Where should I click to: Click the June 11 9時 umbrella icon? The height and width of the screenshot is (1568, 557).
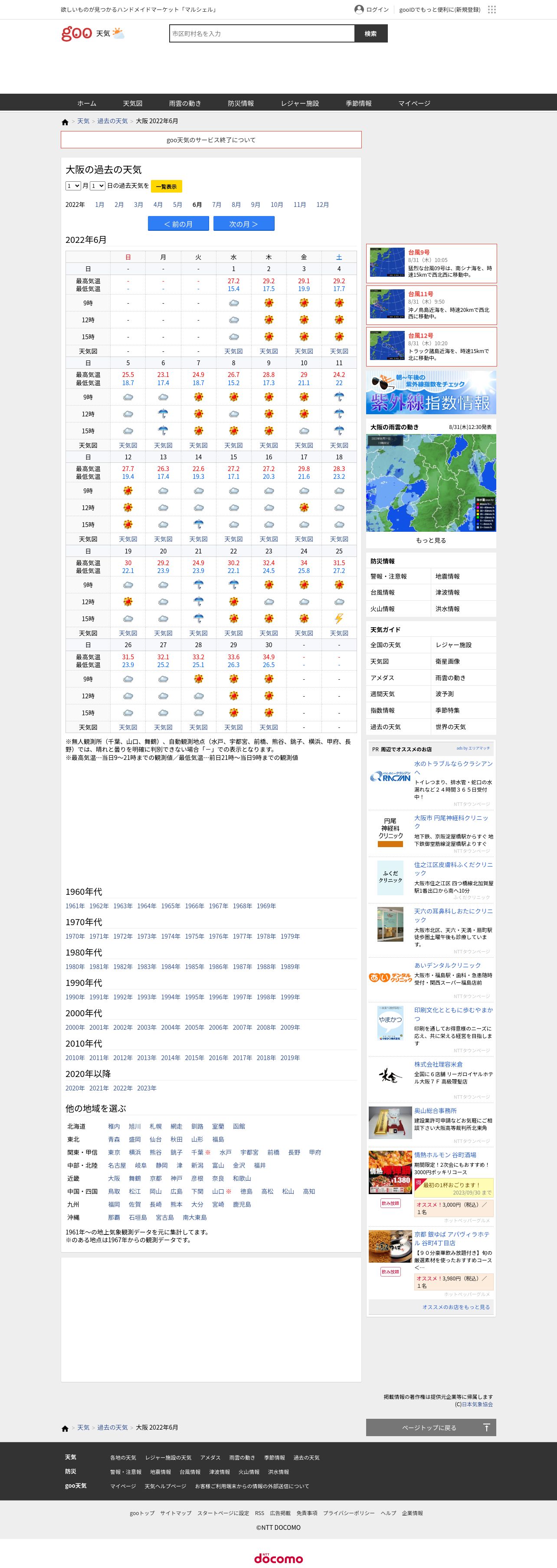pos(339,397)
